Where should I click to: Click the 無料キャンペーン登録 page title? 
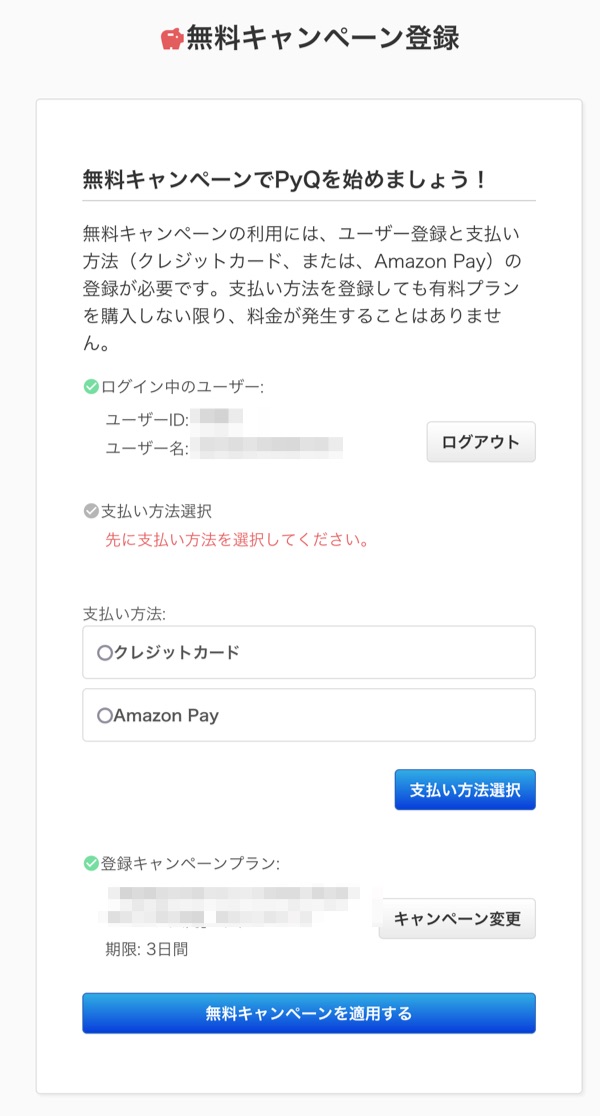323,38
